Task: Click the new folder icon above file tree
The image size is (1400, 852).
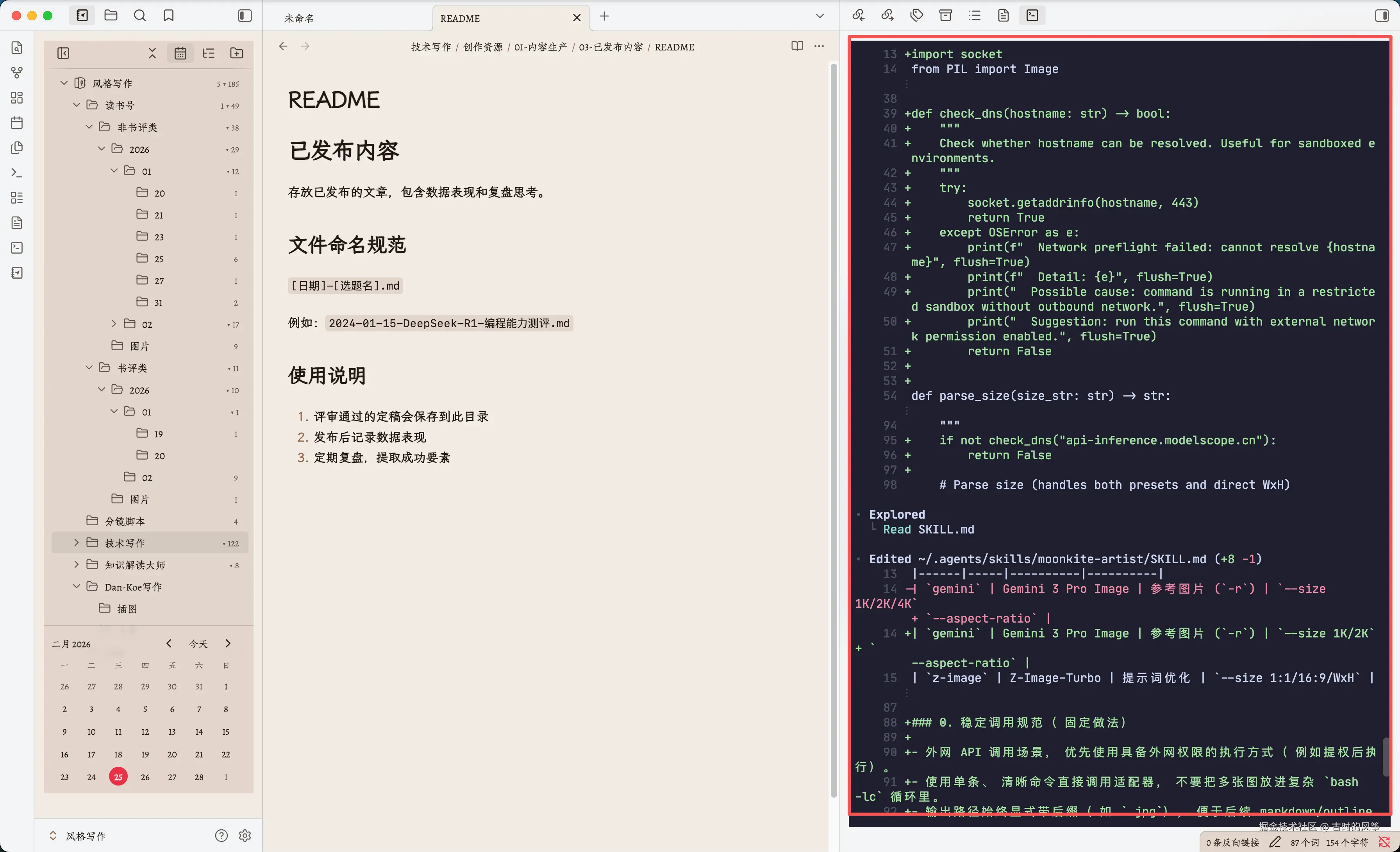Action: pyautogui.click(x=236, y=53)
